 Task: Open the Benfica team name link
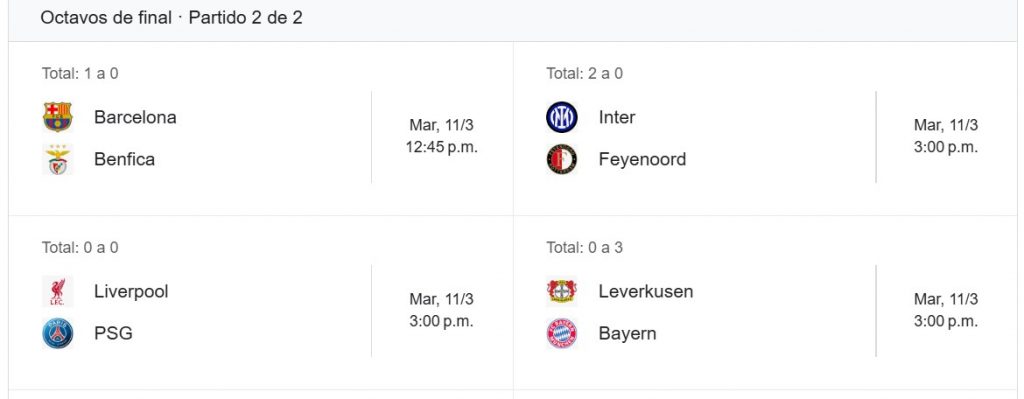125,159
